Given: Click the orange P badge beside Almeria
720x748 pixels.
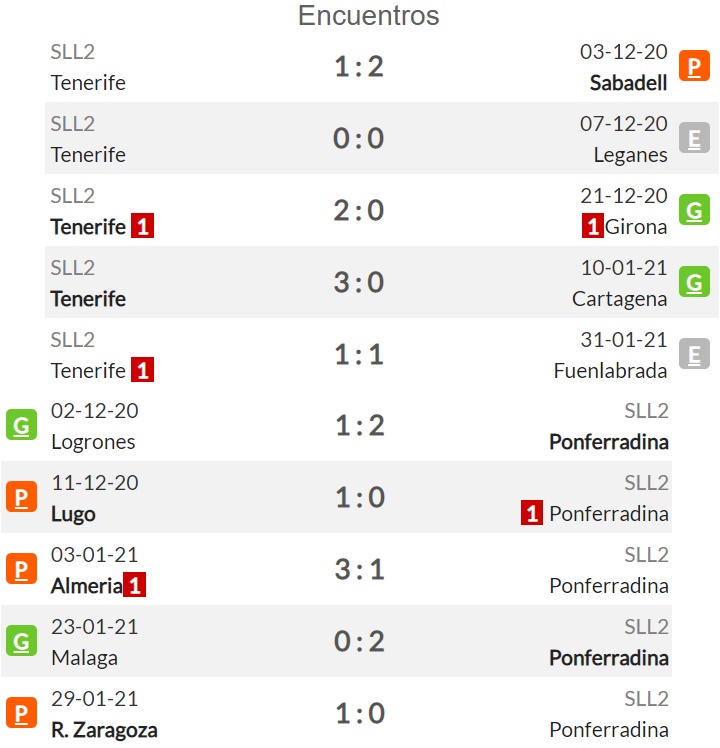Looking at the screenshot, I should pyautogui.click(x=21, y=569).
